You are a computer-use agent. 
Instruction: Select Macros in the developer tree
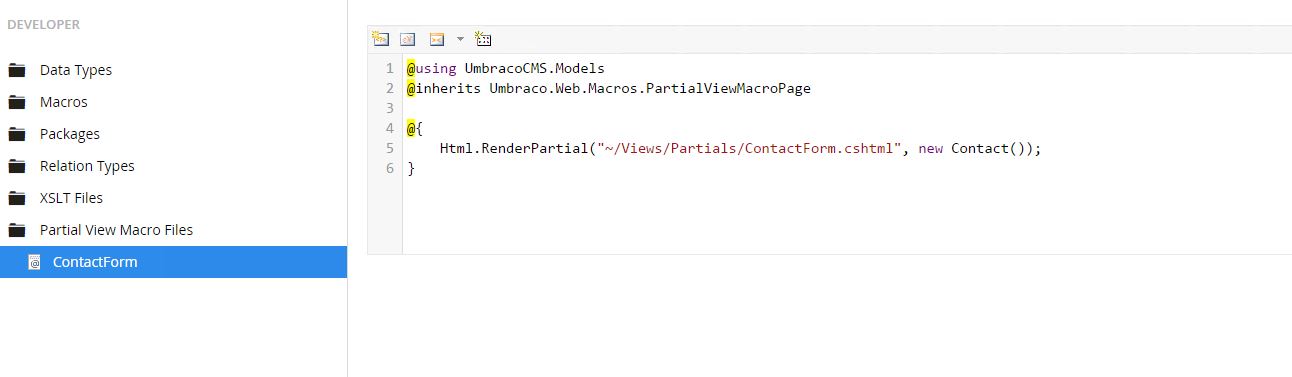[64, 102]
